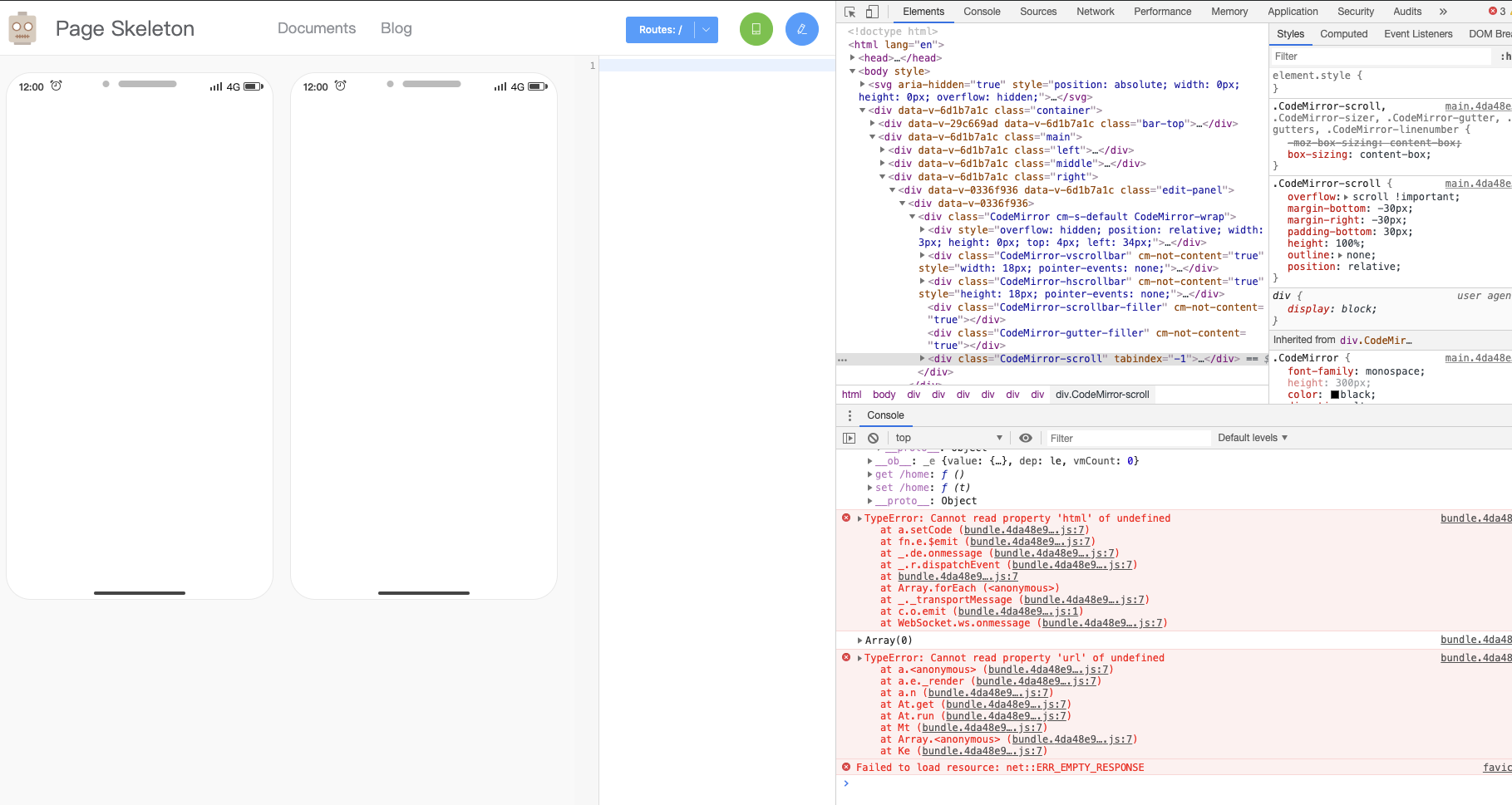Viewport: 1512px width, 805px height.
Task: Switch to the Elements tab
Action: click(x=923, y=12)
